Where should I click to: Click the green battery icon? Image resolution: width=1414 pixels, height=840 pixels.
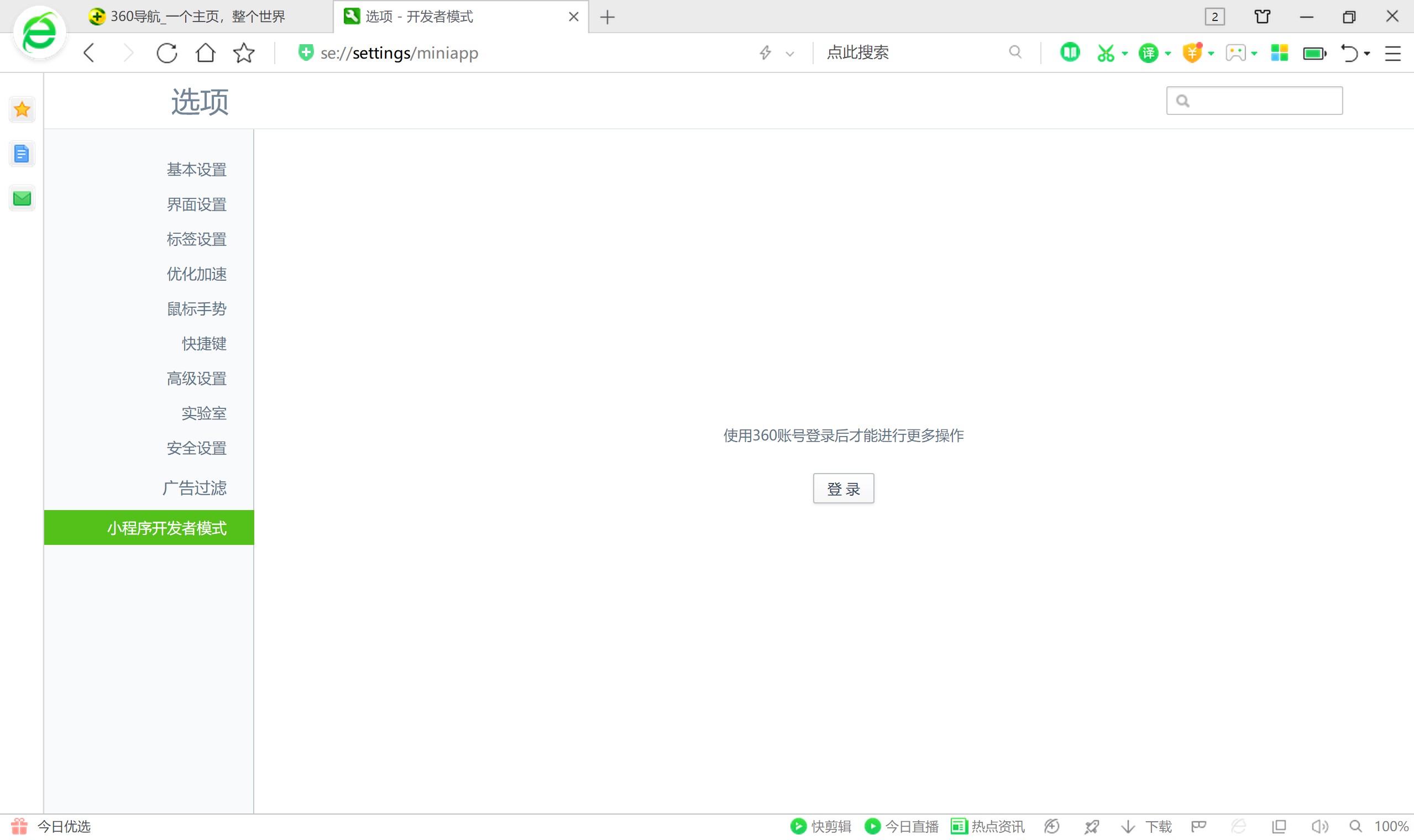pos(1315,54)
